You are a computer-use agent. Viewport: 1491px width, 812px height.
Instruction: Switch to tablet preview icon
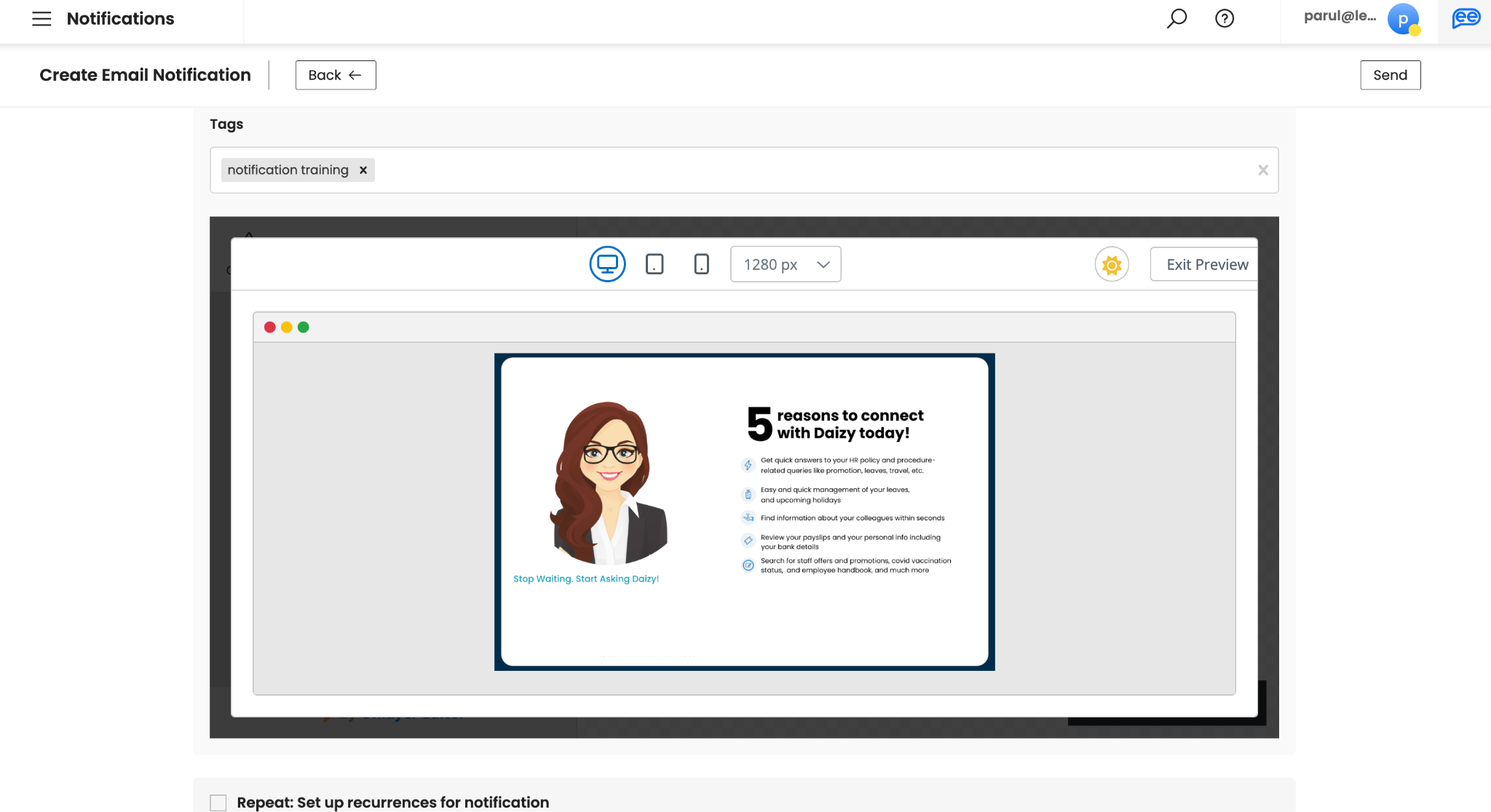click(654, 264)
